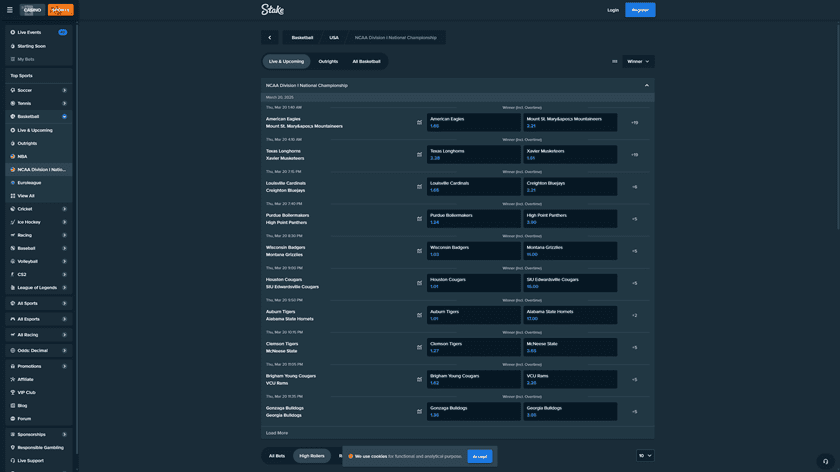840x472 pixels.
Task: Click the layout view icon beside Winner
Action: (614, 62)
